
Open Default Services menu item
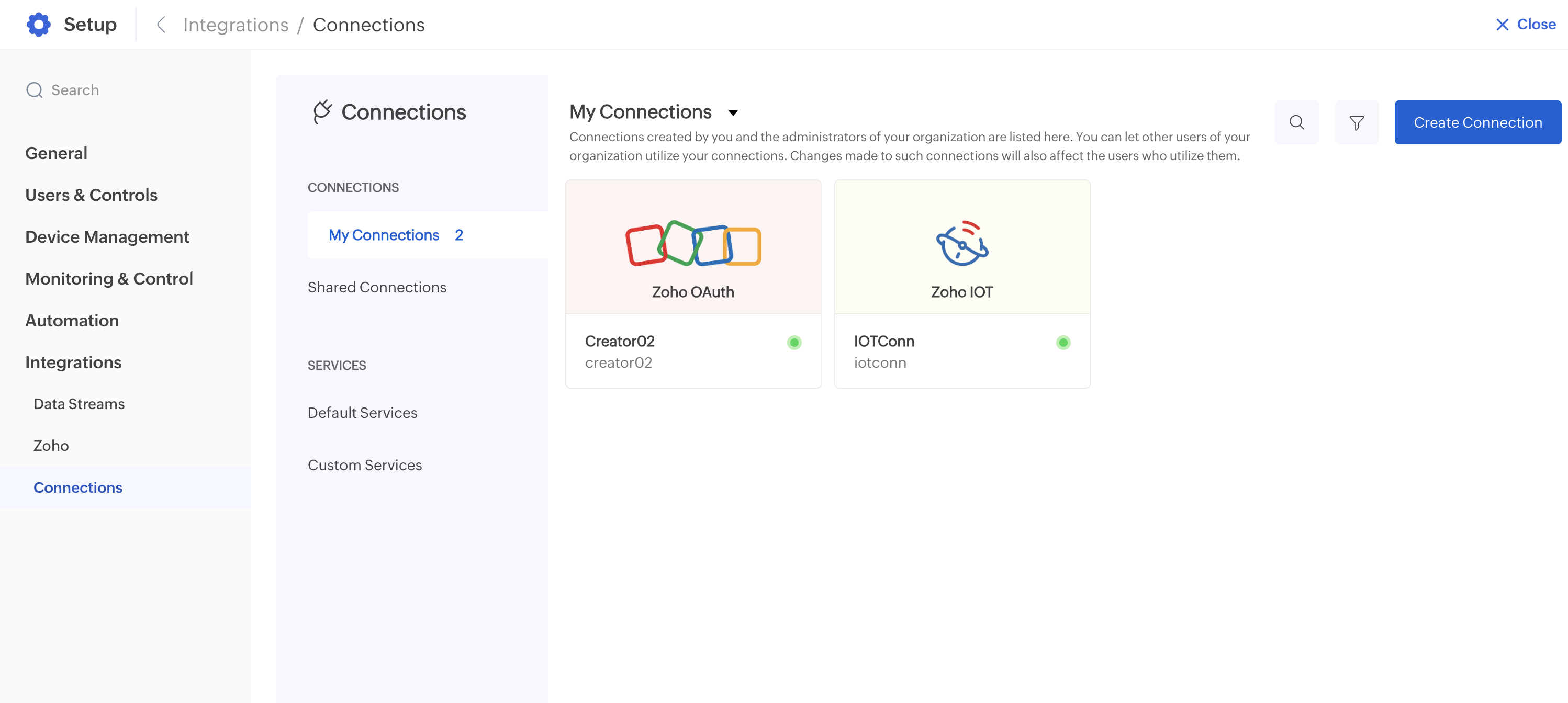tap(362, 412)
